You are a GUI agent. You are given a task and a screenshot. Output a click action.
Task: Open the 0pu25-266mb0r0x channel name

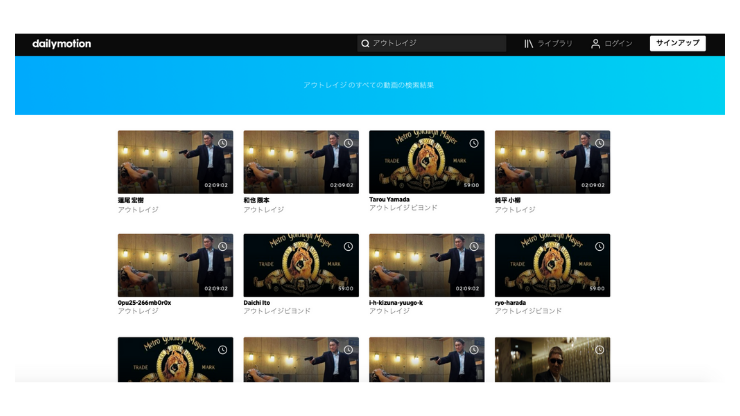click(x=144, y=303)
